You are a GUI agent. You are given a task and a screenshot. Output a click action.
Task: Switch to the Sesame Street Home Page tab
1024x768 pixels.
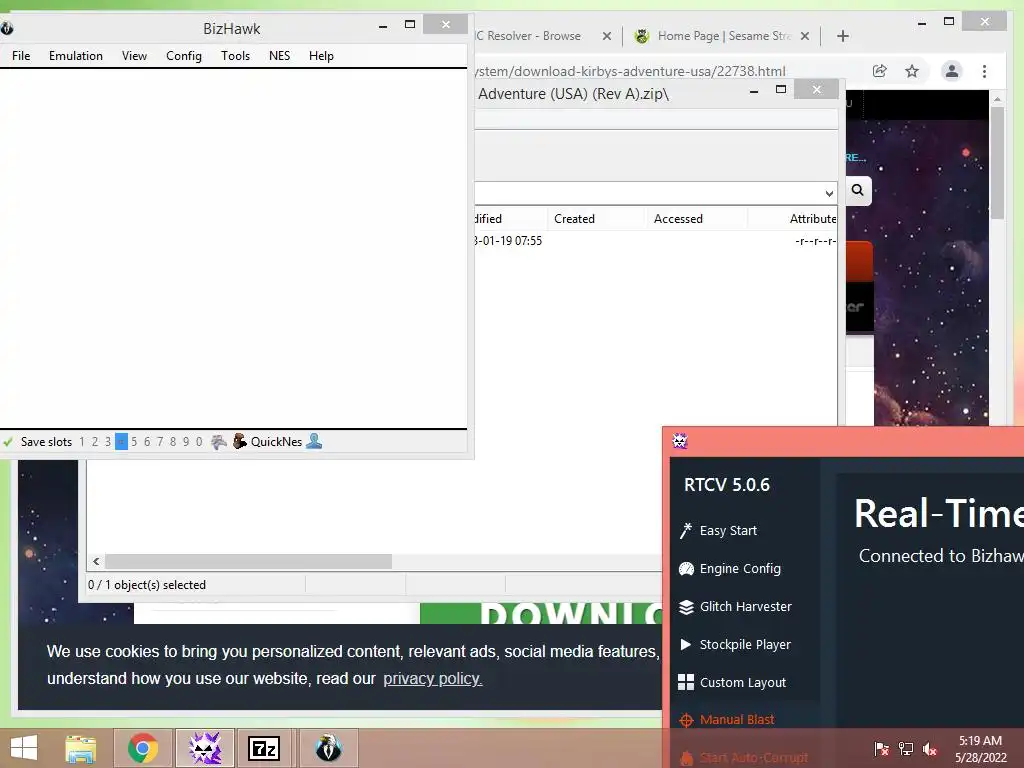(x=724, y=36)
